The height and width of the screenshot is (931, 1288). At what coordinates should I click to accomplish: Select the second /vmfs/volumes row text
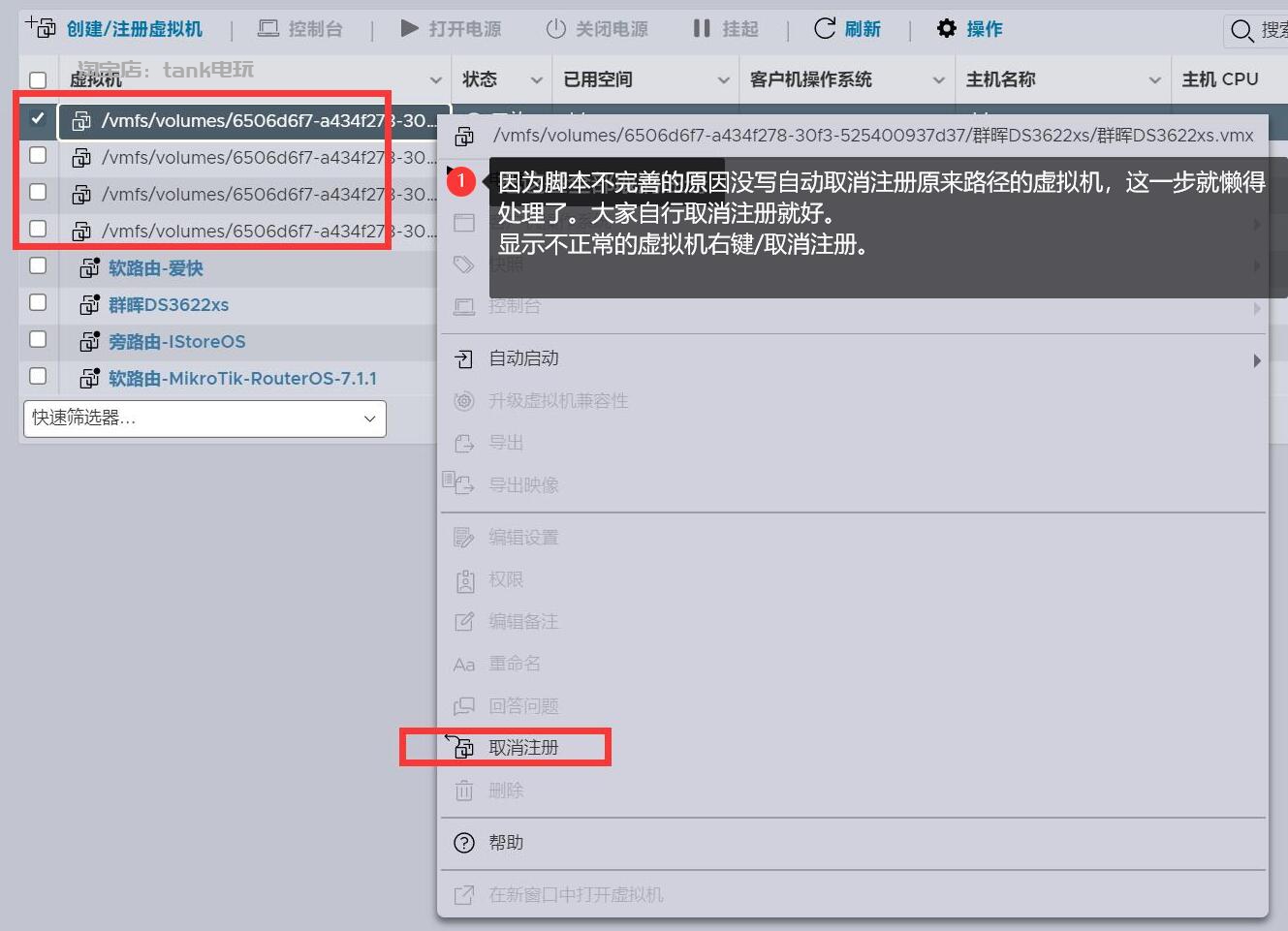click(x=268, y=158)
